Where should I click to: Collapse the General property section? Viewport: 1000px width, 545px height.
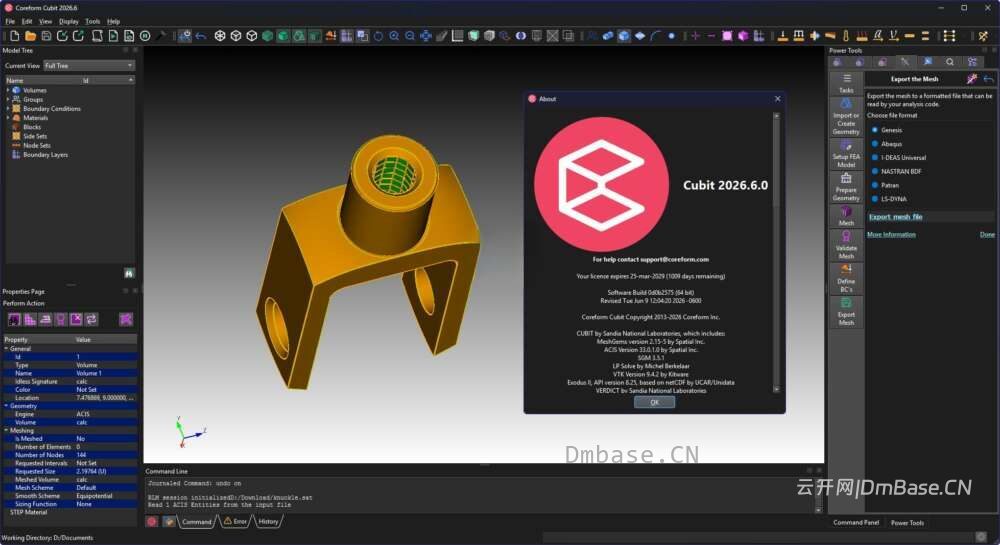pos(6,349)
